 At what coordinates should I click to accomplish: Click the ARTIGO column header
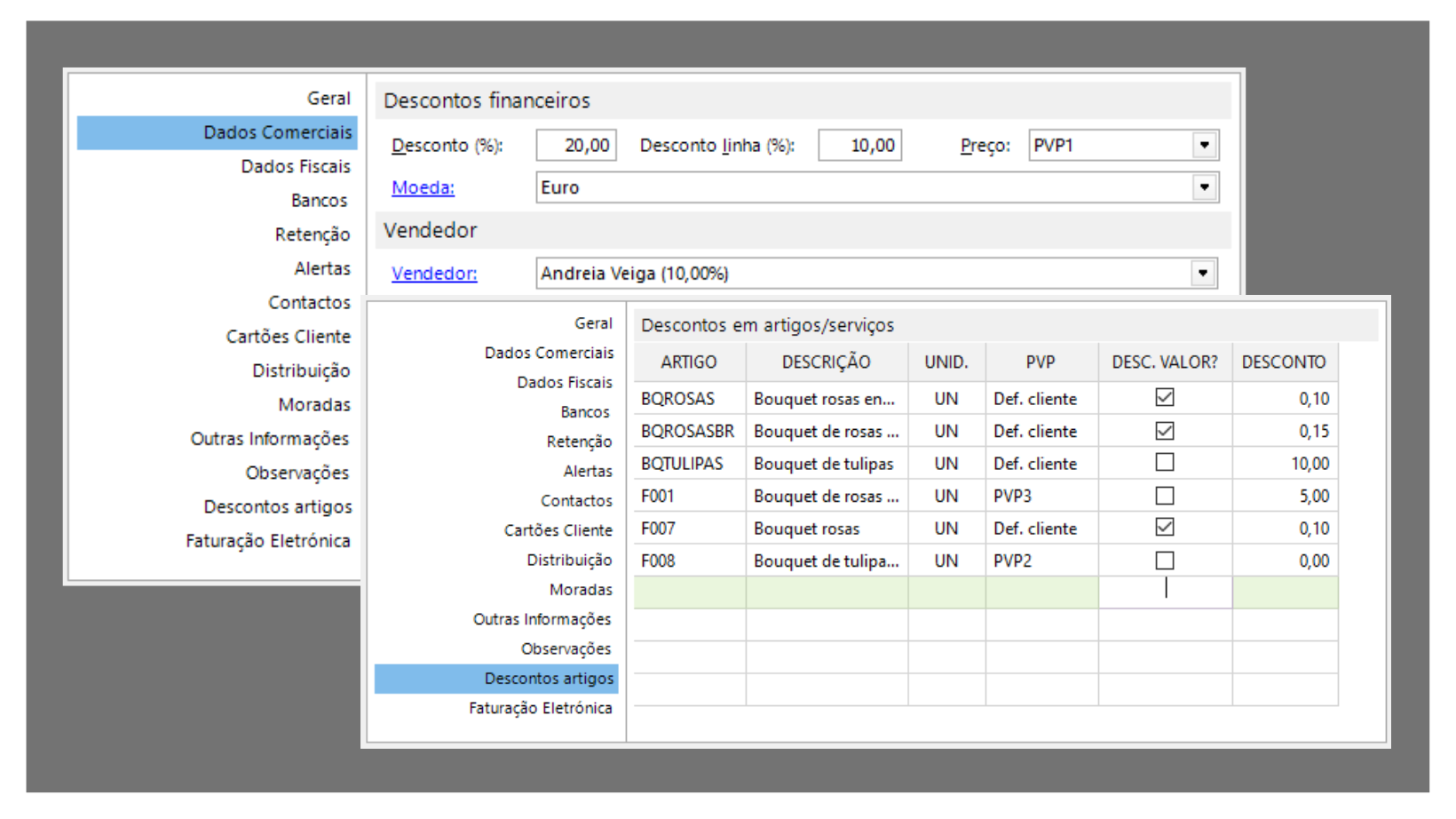688,362
